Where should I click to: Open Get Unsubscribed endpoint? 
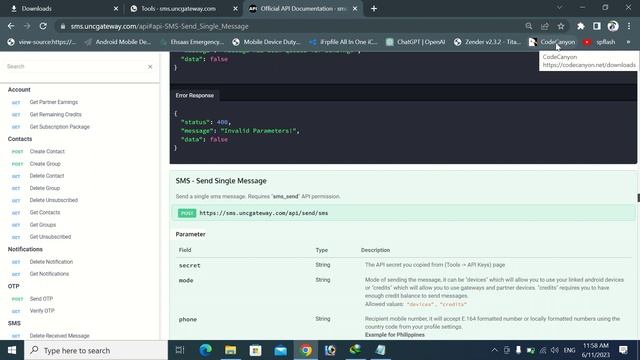50,237
